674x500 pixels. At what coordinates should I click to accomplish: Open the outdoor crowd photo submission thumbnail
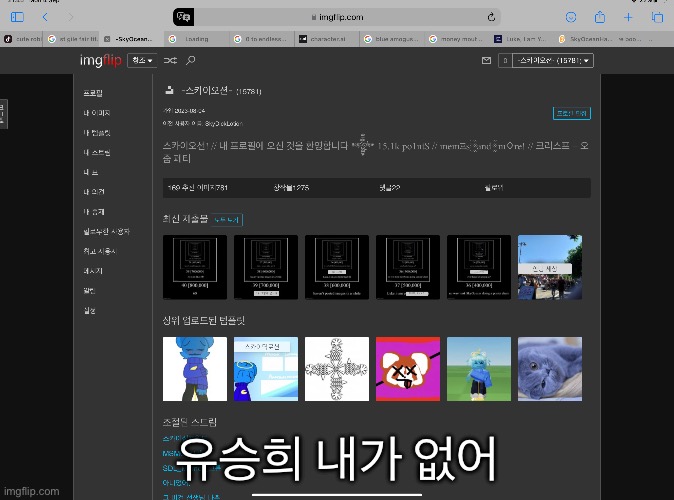pos(550,267)
